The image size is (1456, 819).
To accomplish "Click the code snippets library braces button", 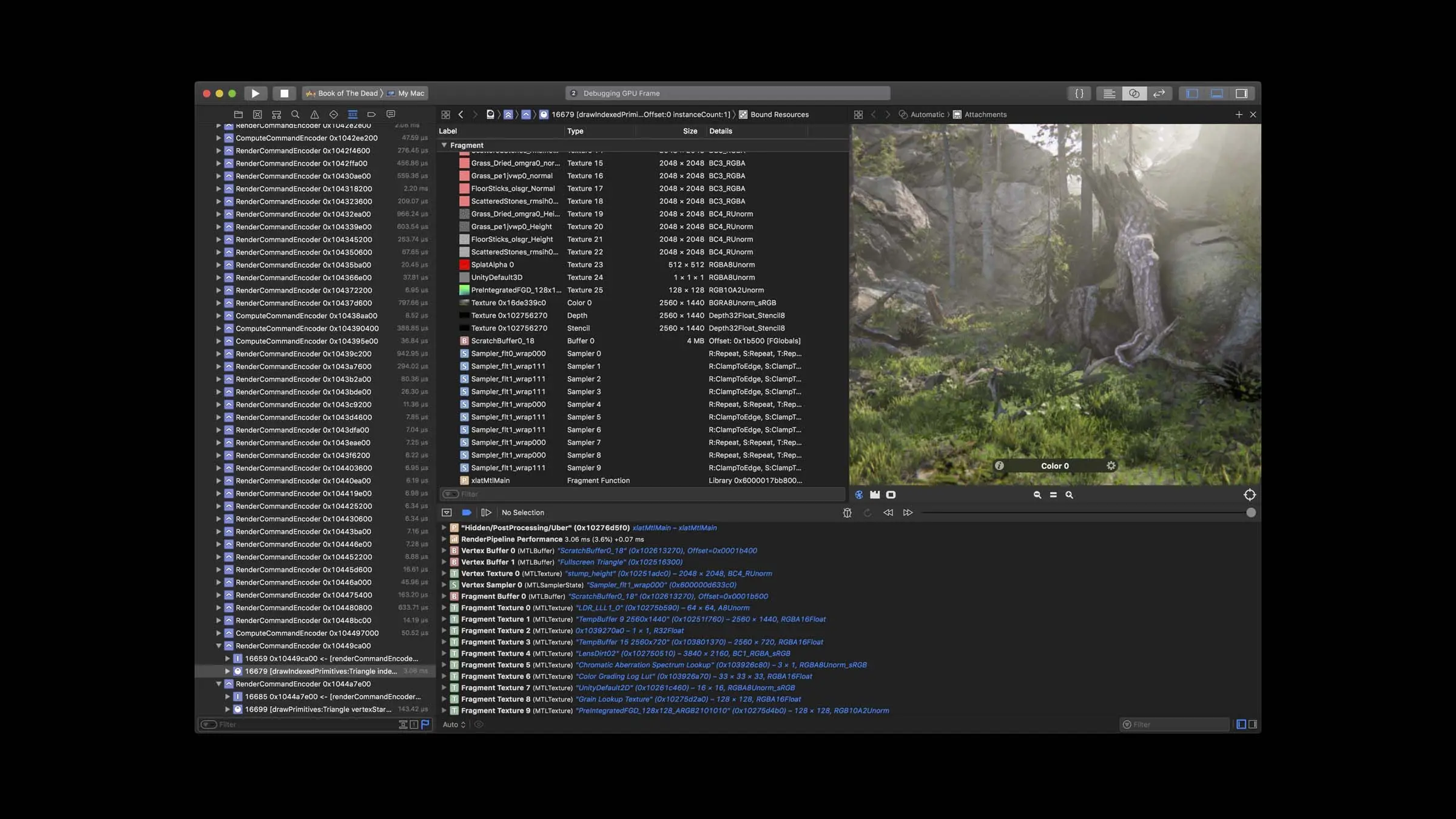I will pyautogui.click(x=1079, y=93).
